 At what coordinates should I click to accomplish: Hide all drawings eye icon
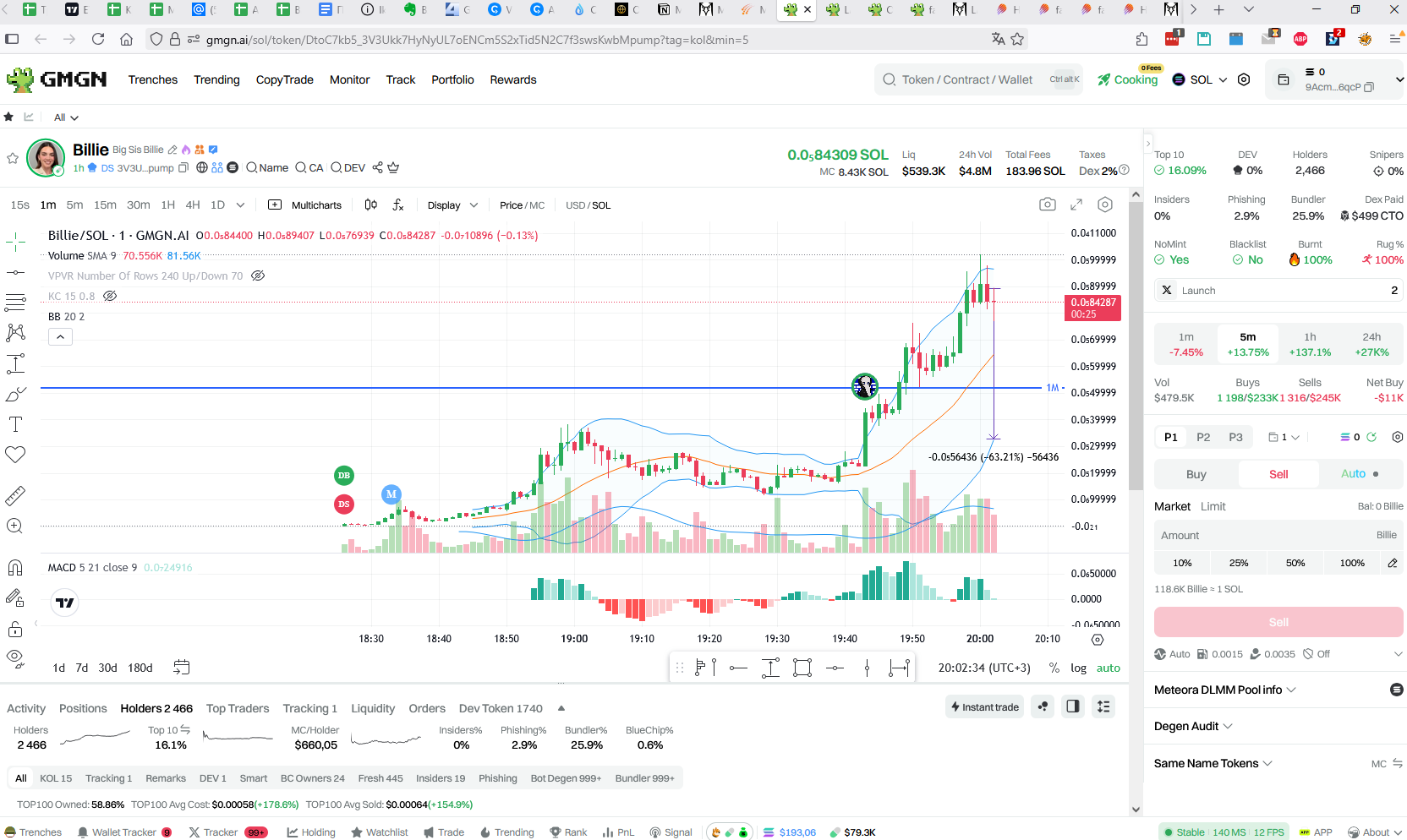pos(15,657)
